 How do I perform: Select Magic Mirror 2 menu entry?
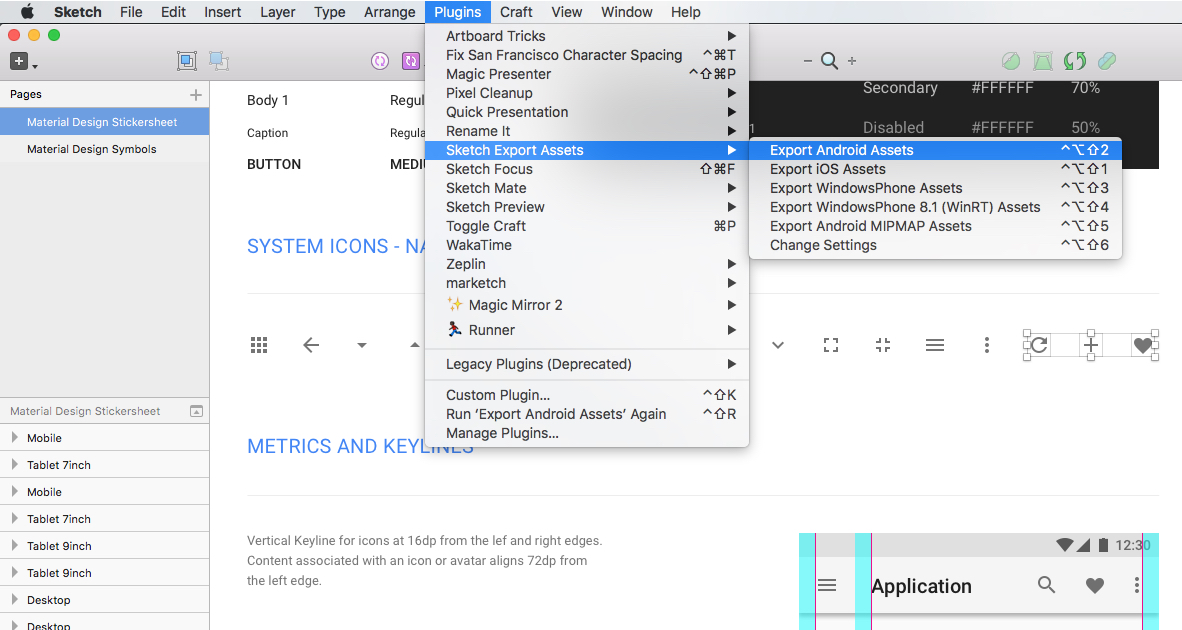(x=587, y=305)
